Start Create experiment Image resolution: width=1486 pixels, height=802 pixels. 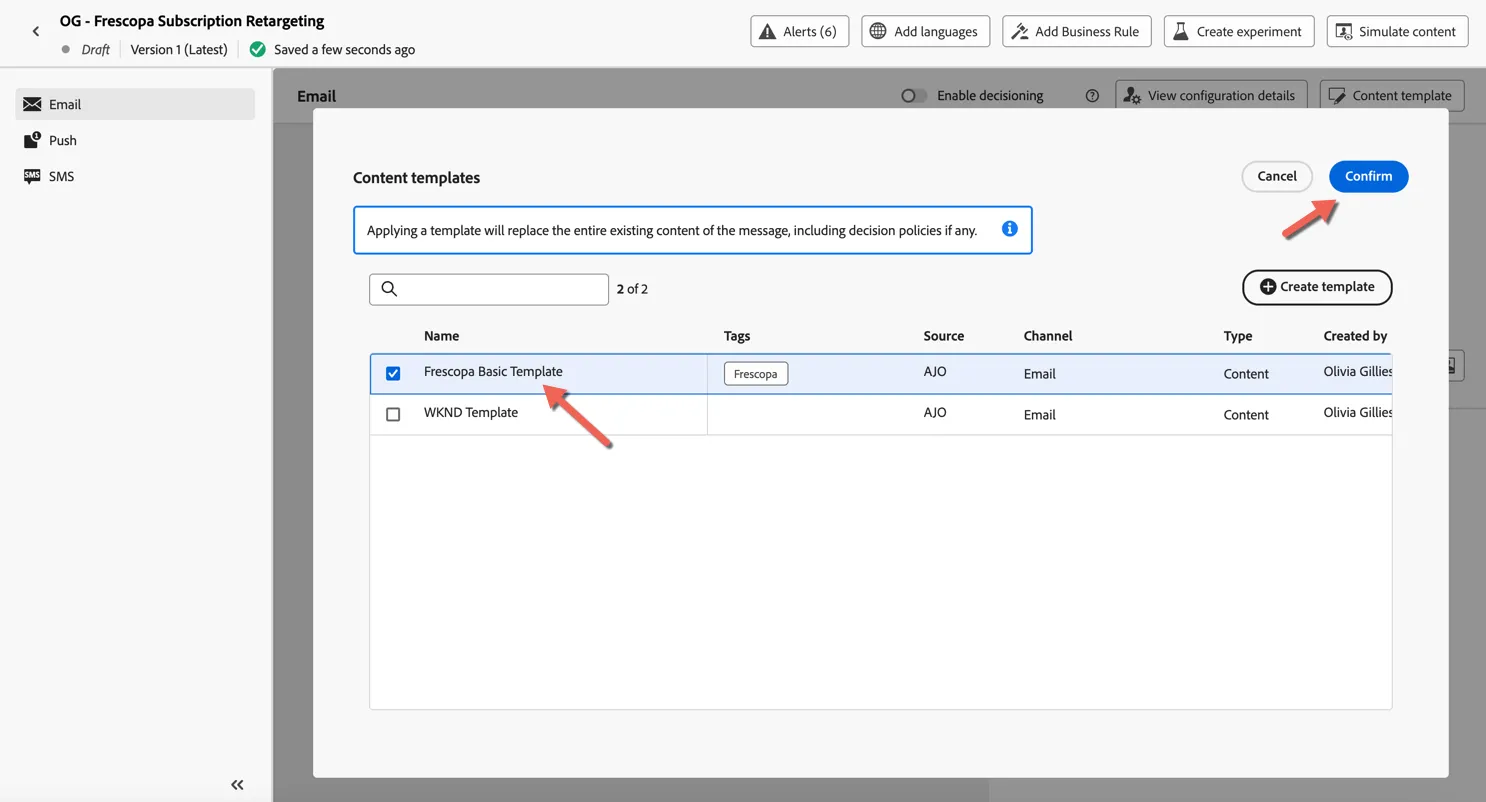point(1239,31)
